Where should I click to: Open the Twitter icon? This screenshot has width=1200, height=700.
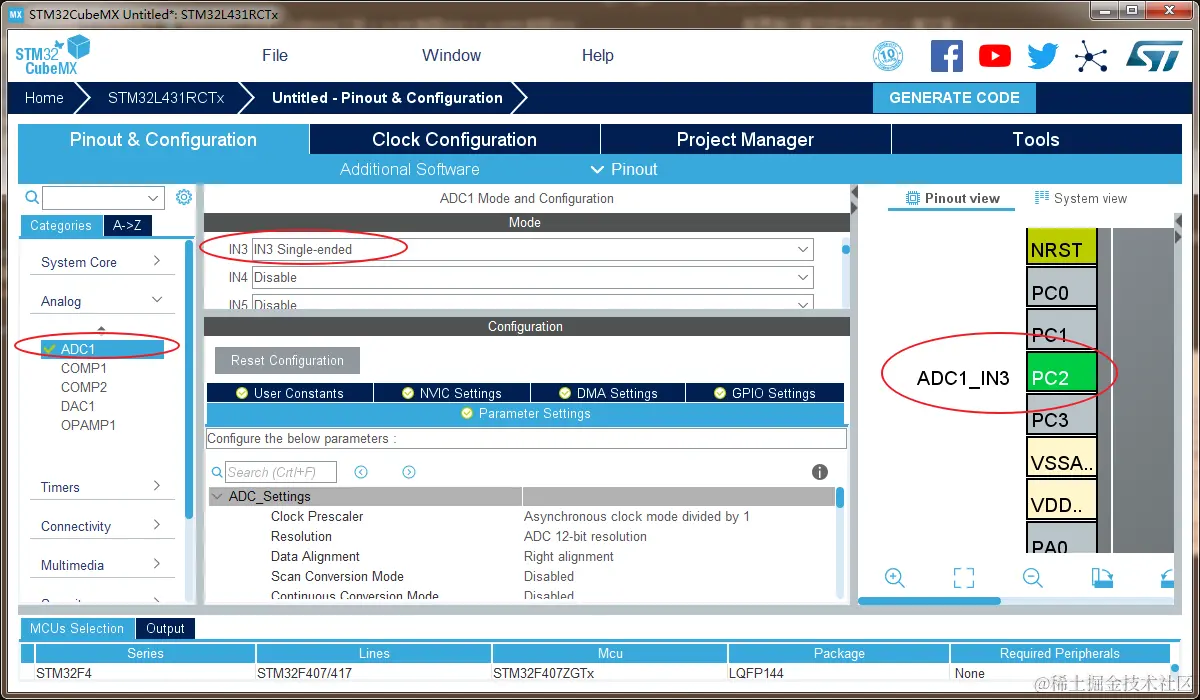click(1042, 56)
